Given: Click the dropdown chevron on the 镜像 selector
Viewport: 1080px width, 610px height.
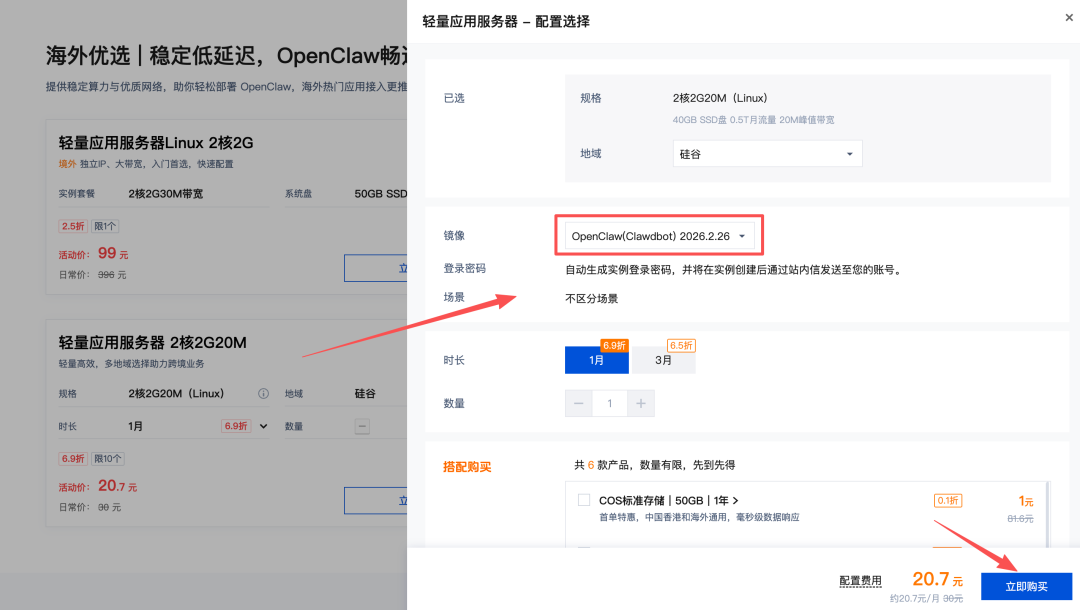Looking at the screenshot, I should (x=743, y=234).
